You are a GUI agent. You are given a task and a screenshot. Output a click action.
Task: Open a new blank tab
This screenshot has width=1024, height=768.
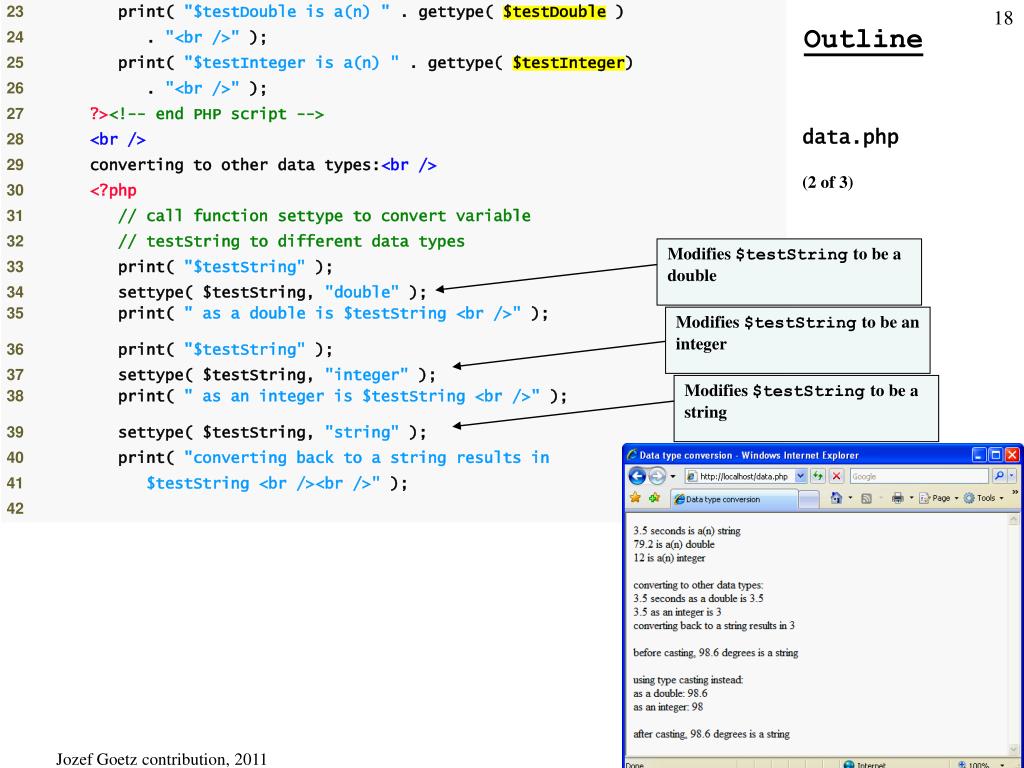click(x=809, y=500)
